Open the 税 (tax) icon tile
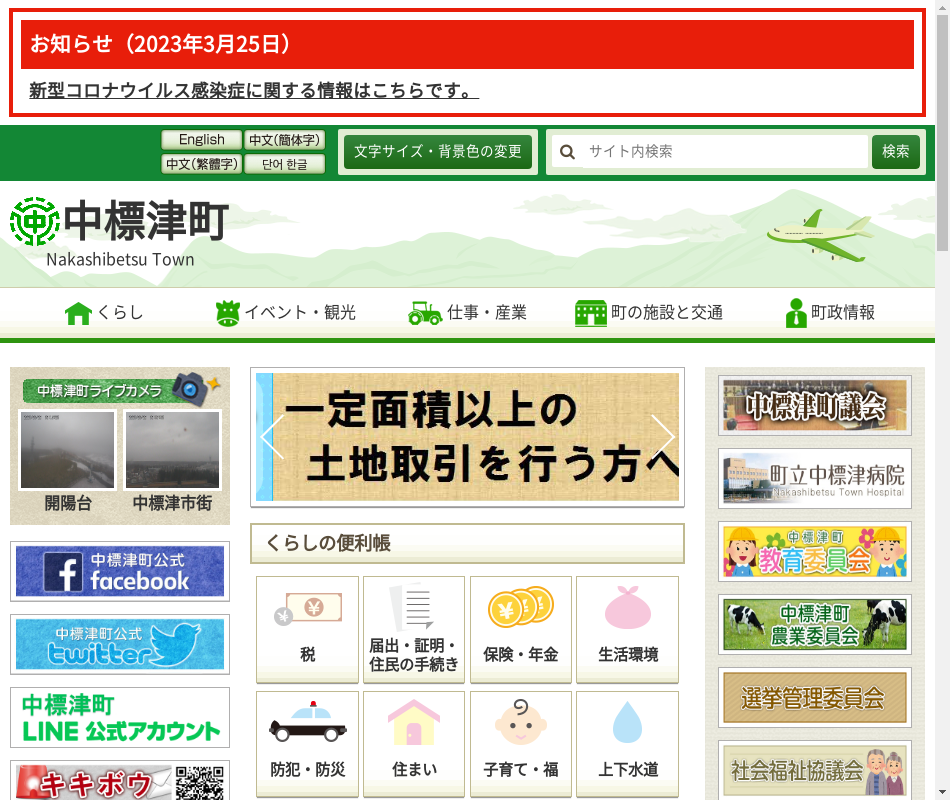This screenshot has height=800, width=950. [307, 609]
